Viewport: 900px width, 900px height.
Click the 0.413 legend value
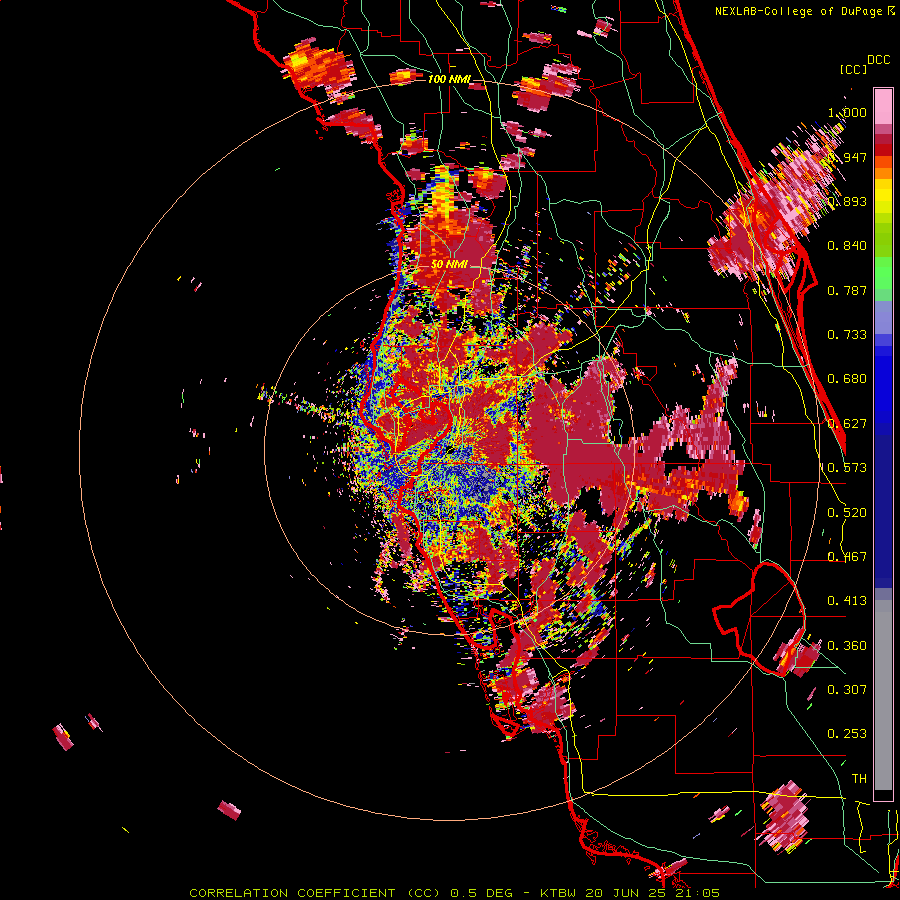click(x=847, y=601)
